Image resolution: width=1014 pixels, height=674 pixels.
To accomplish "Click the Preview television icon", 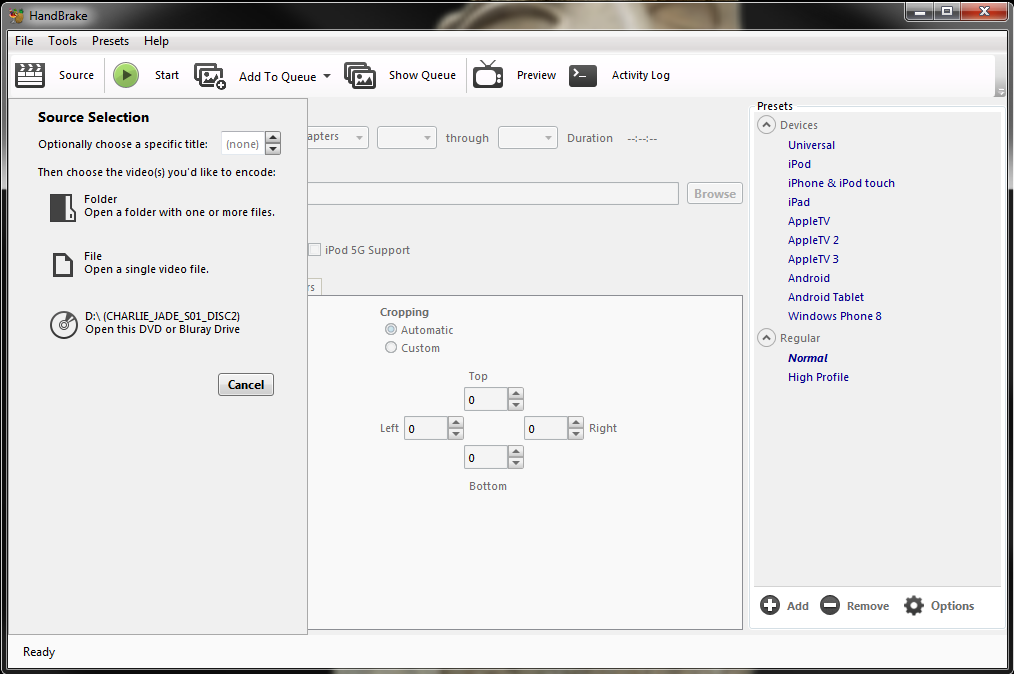I will [488, 76].
